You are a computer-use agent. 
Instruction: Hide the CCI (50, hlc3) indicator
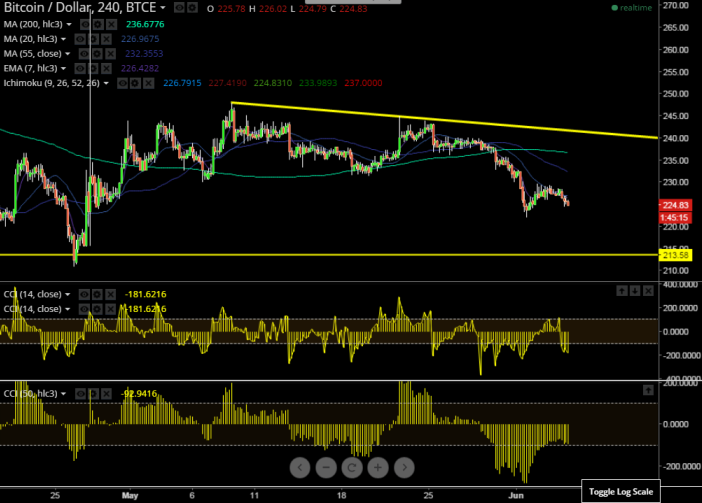80,394
